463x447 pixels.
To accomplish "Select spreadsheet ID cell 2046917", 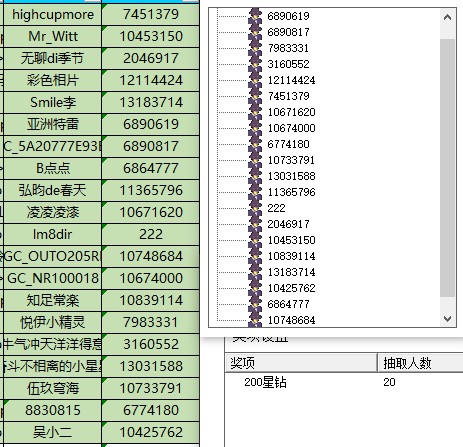I will click(x=151, y=58).
